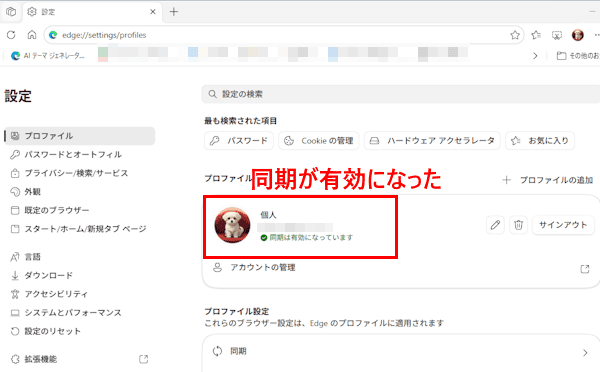Click the profile avatar in toolbar

tap(578, 35)
